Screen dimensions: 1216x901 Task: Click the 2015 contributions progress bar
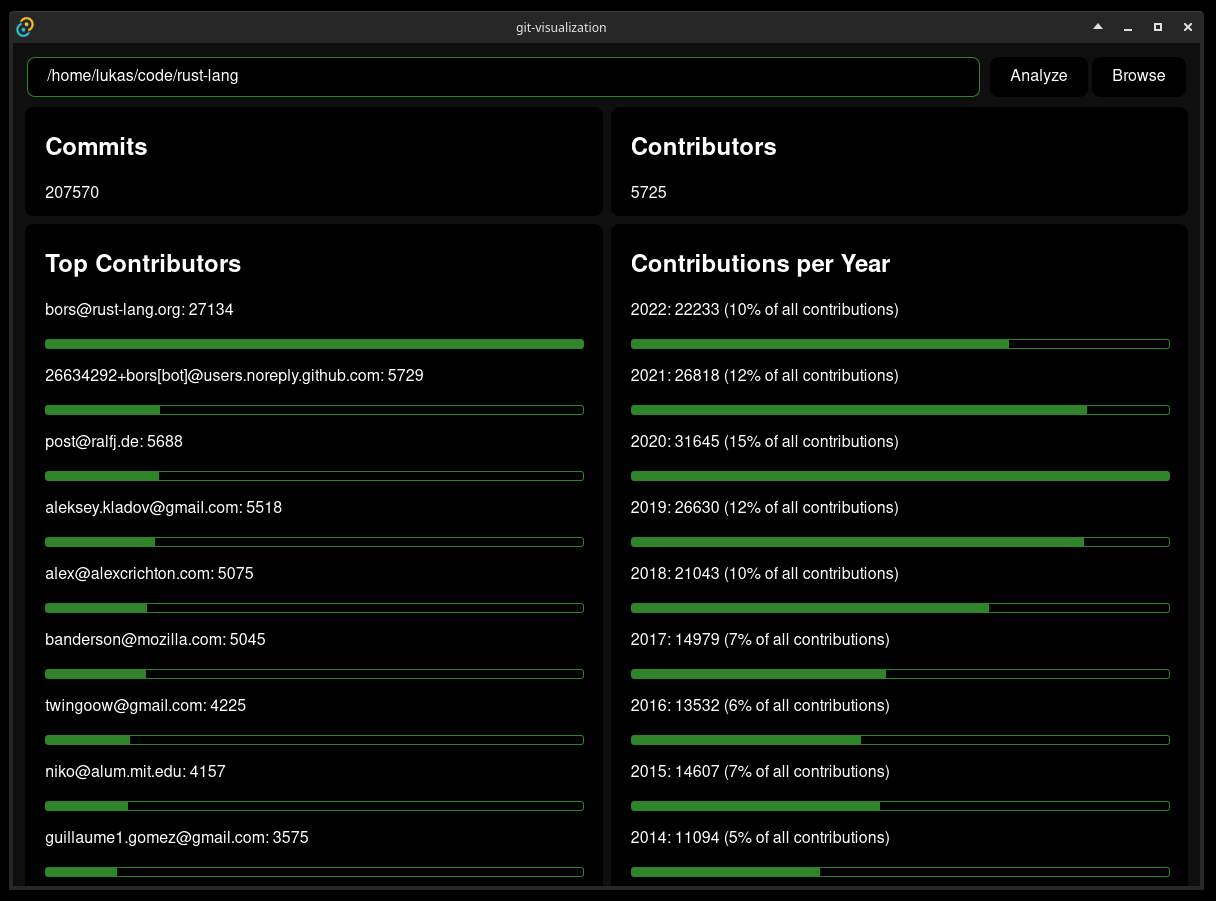coord(899,806)
